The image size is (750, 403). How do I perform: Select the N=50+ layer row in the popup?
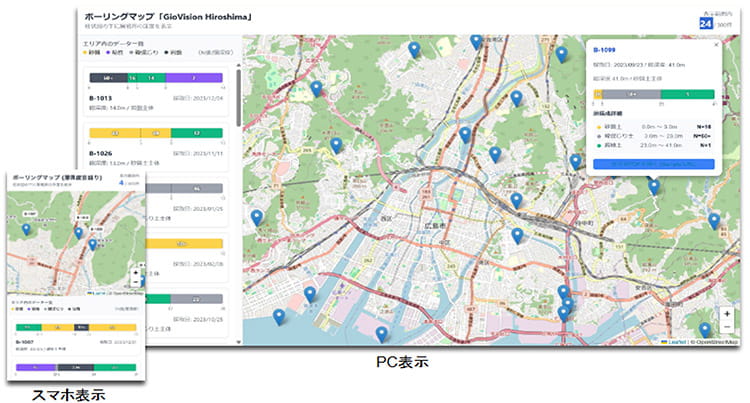(x=654, y=136)
